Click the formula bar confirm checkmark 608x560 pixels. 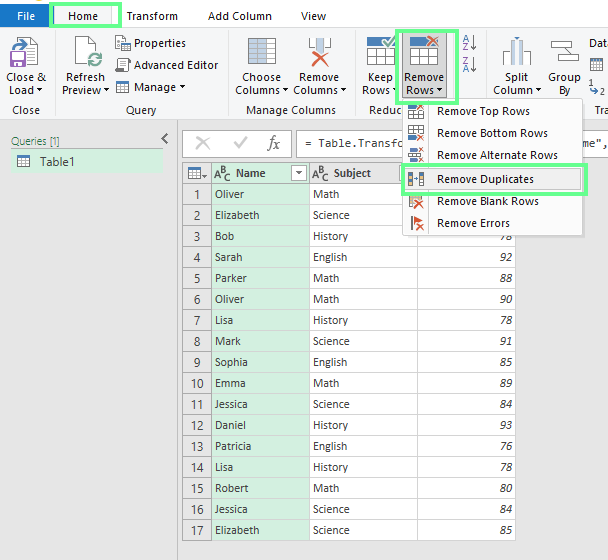point(238,143)
